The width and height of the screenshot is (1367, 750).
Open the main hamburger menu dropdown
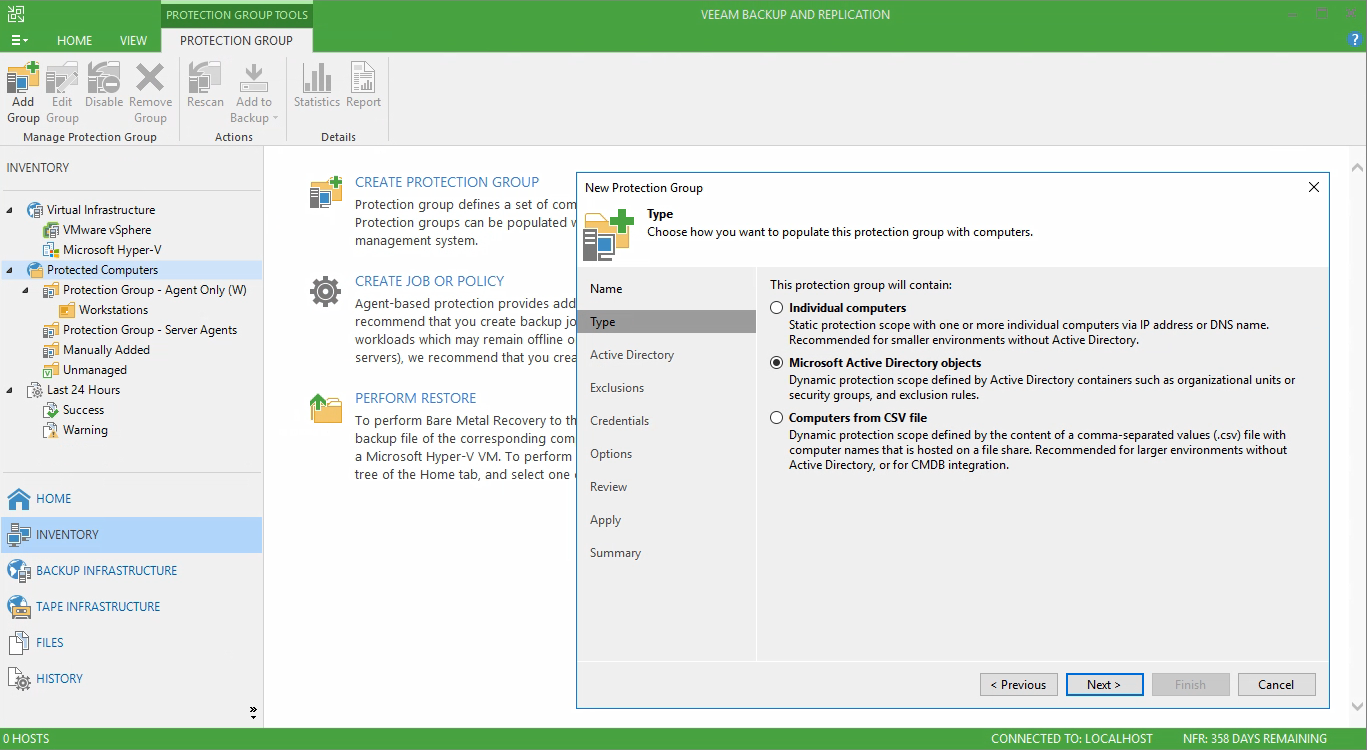pos(19,41)
